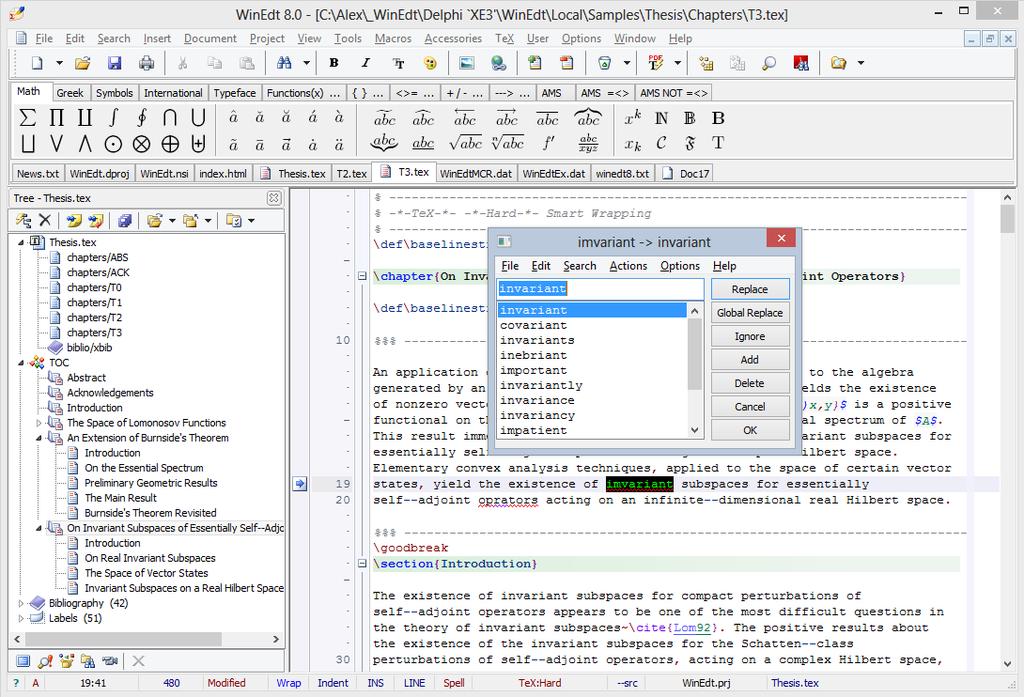Image resolution: width=1024 pixels, height=697 pixels.
Task: Expand the Bibliography (42) node
Action: (x=21, y=603)
